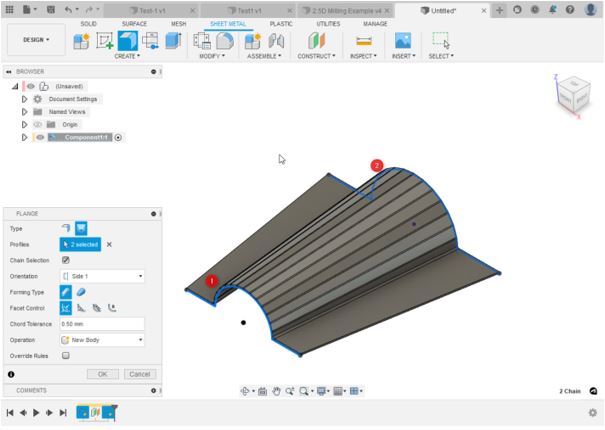The image size is (605, 430).
Task: Add a new design tab
Action: [x=499, y=10]
